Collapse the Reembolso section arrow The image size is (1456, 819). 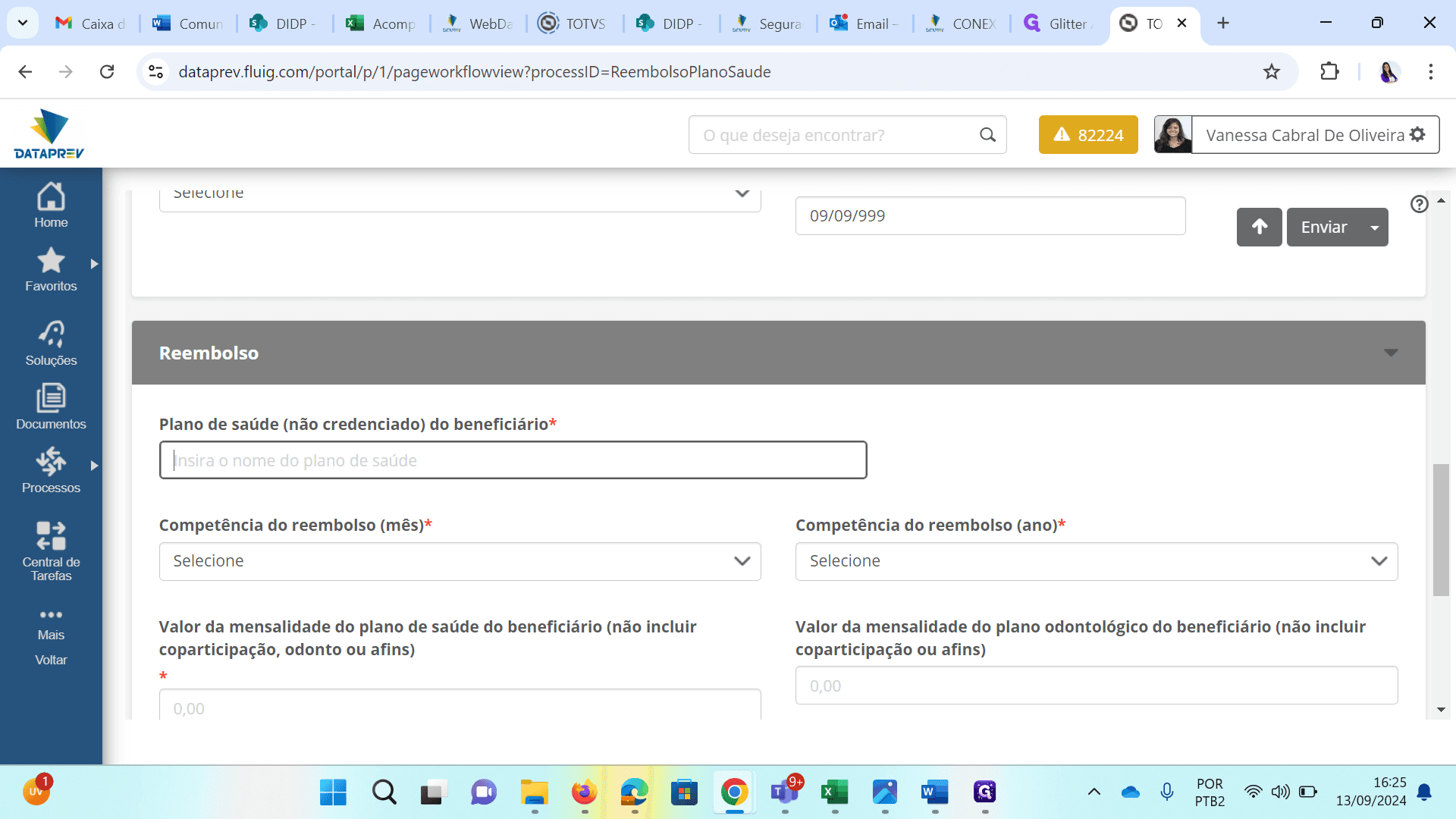coord(1391,353)
